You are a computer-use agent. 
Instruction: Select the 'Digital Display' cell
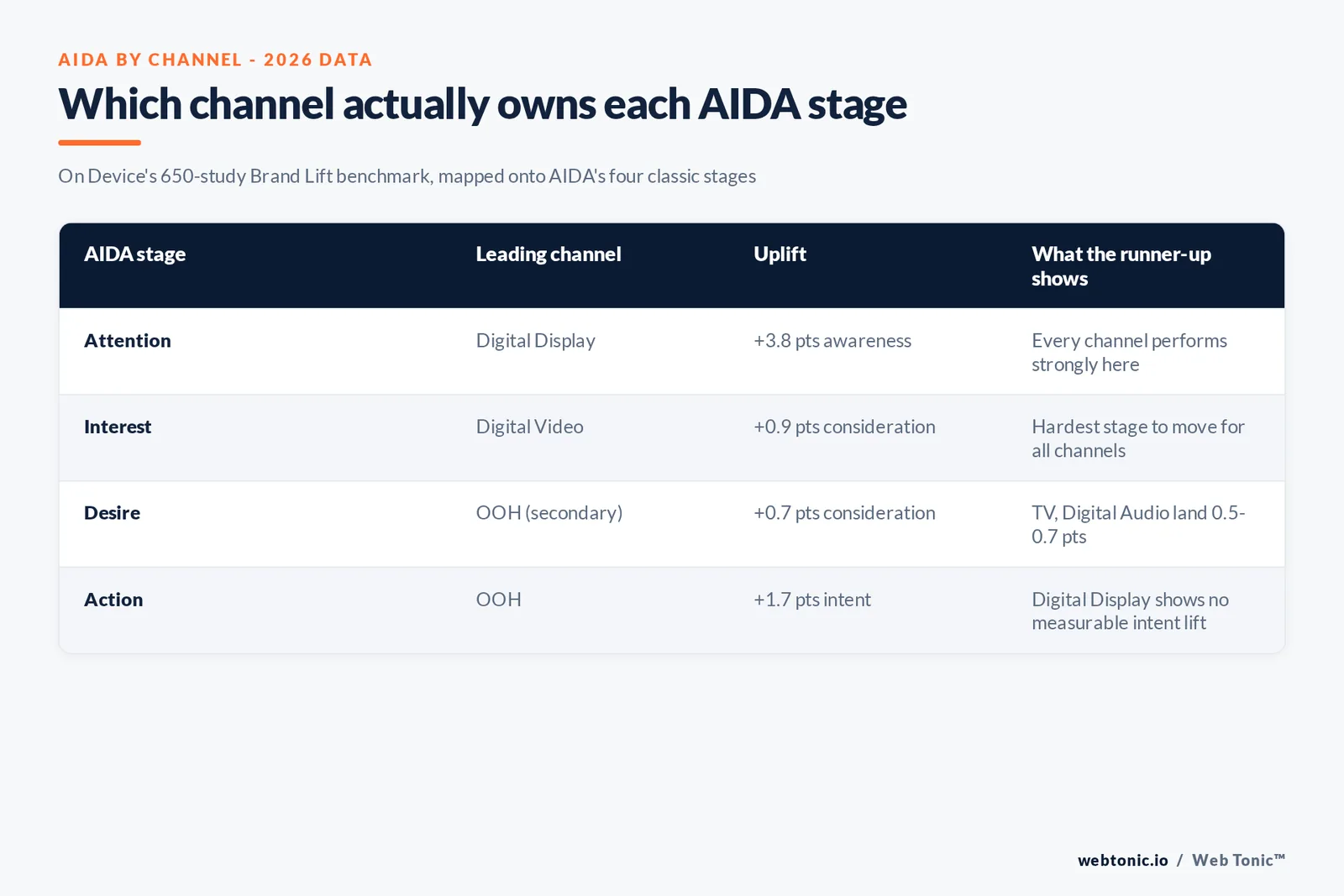536,341
